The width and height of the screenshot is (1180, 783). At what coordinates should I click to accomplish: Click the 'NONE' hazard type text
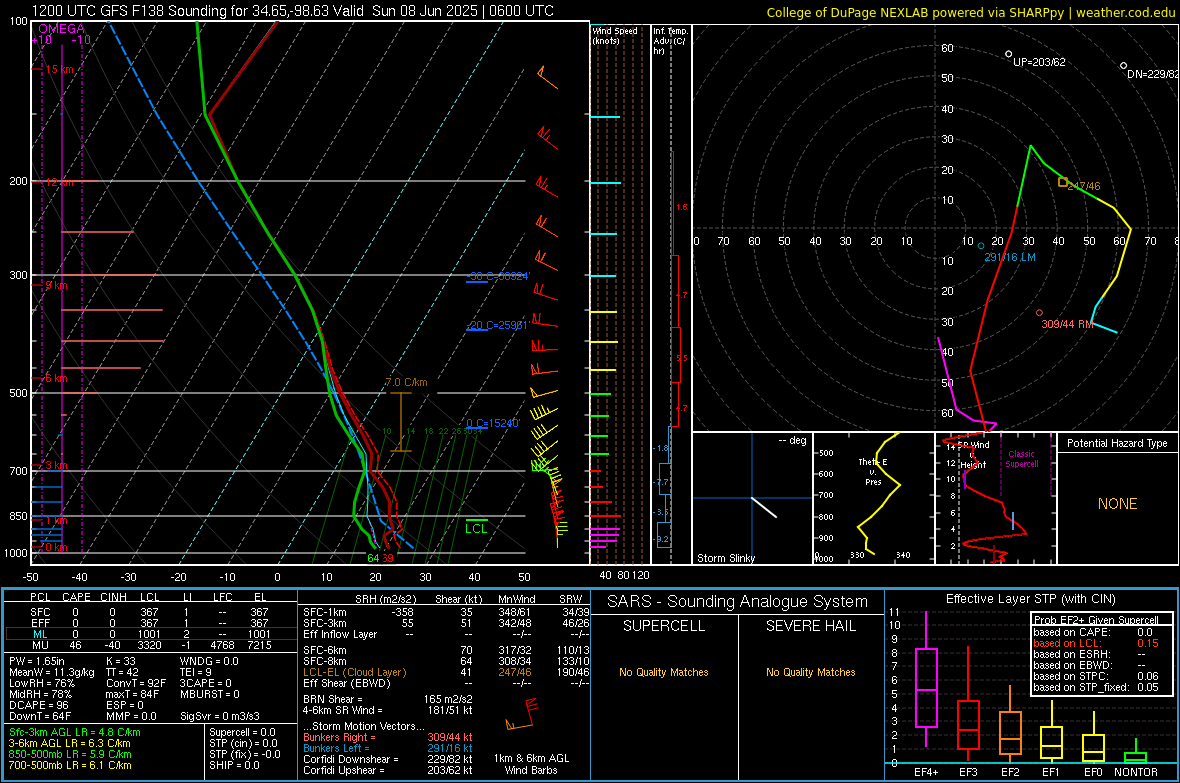(1117, 504)
